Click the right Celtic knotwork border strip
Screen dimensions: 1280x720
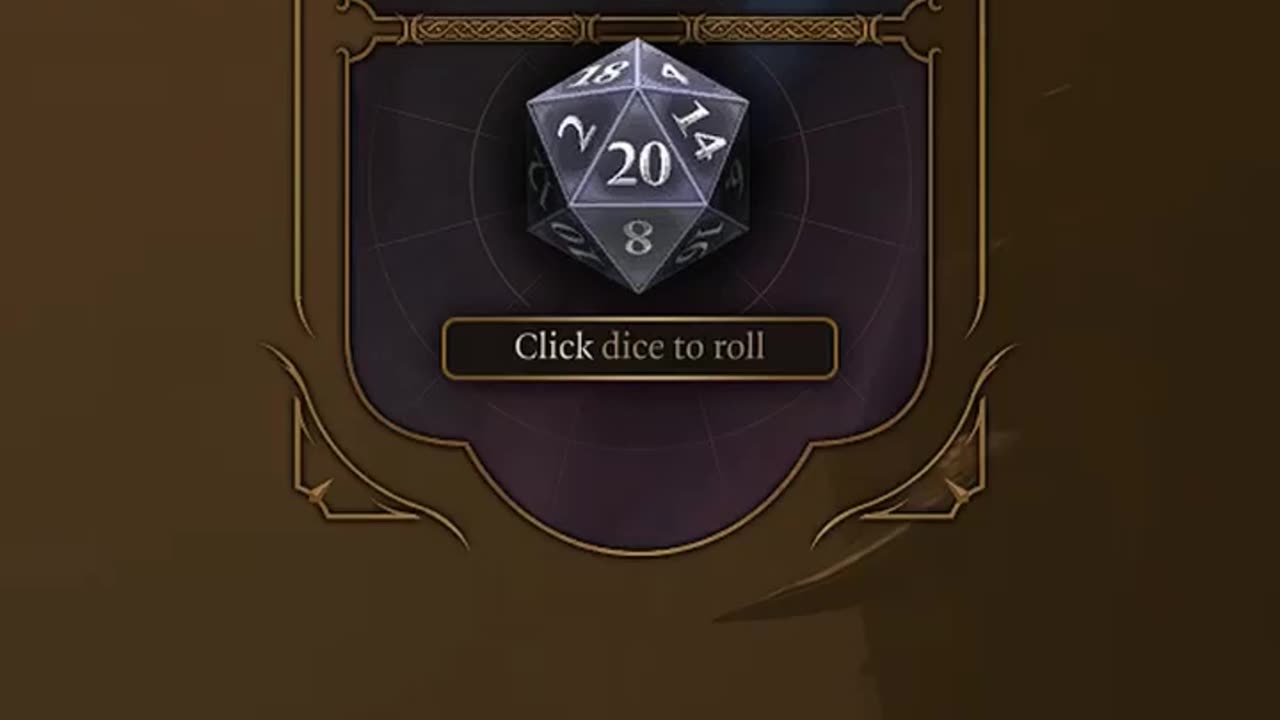coord(779,30)
